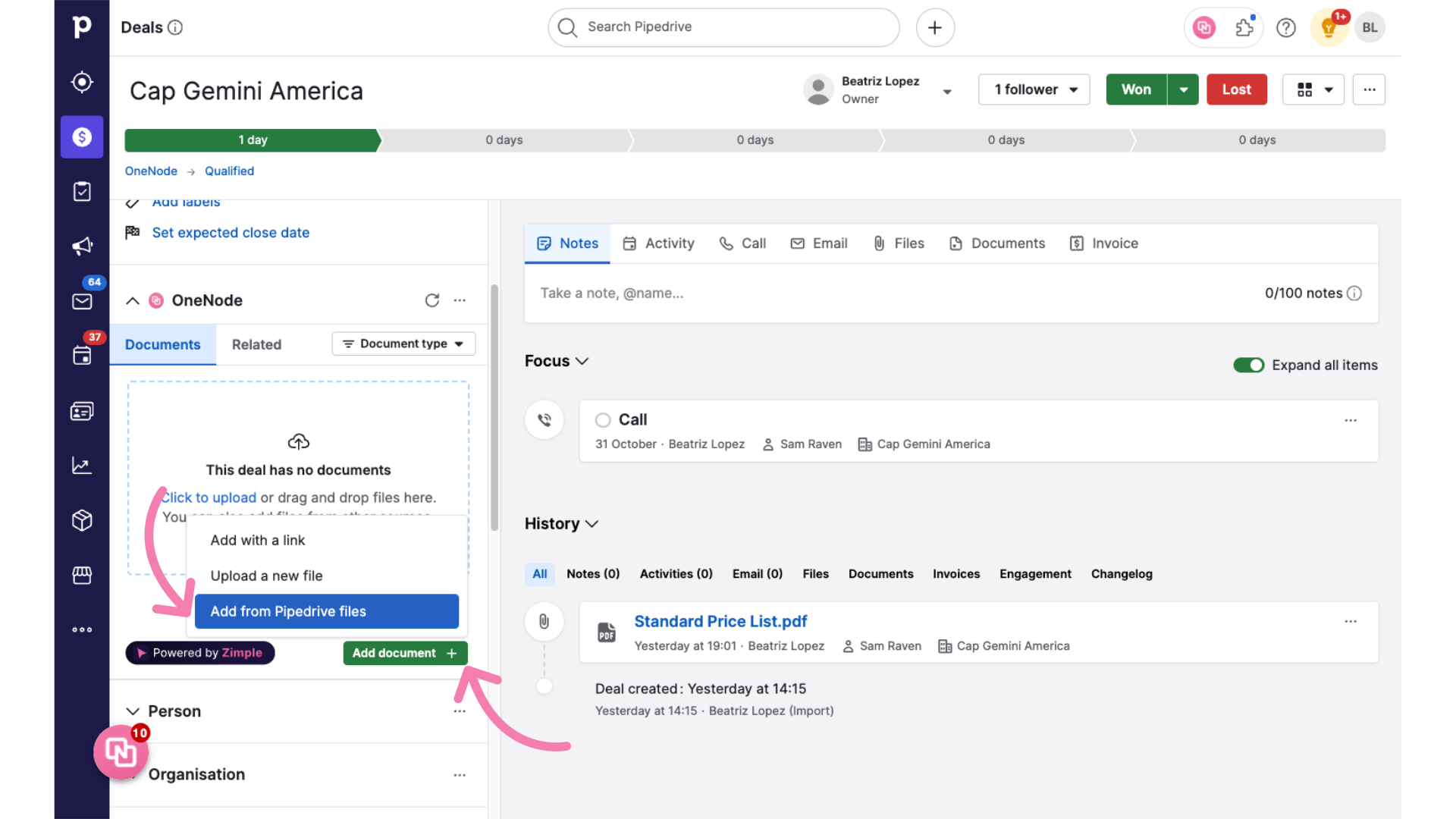Select Upload a new file option
This screenshot has width=1456, height=819.
tap(327, 576)
